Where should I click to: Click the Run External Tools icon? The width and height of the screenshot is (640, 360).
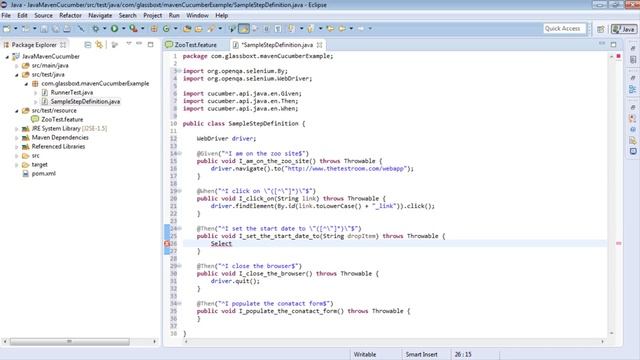click(x=133, y=29)
